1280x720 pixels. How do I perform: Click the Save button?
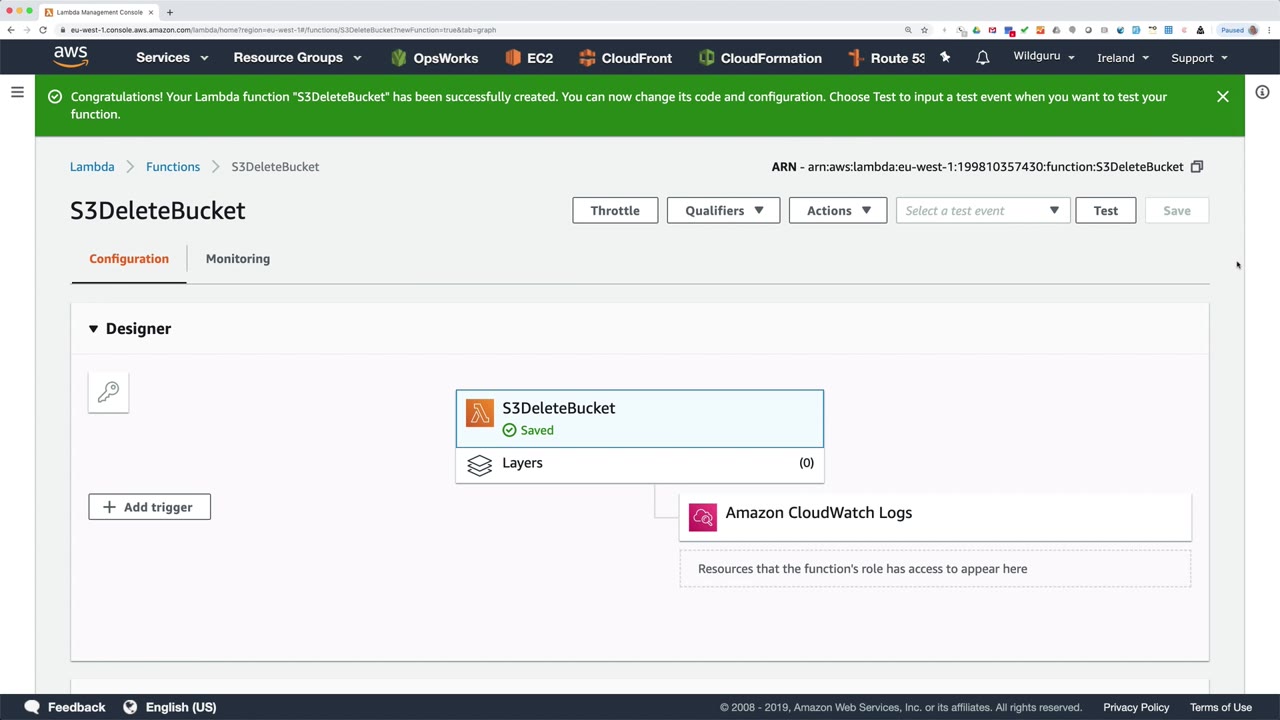1177,211
